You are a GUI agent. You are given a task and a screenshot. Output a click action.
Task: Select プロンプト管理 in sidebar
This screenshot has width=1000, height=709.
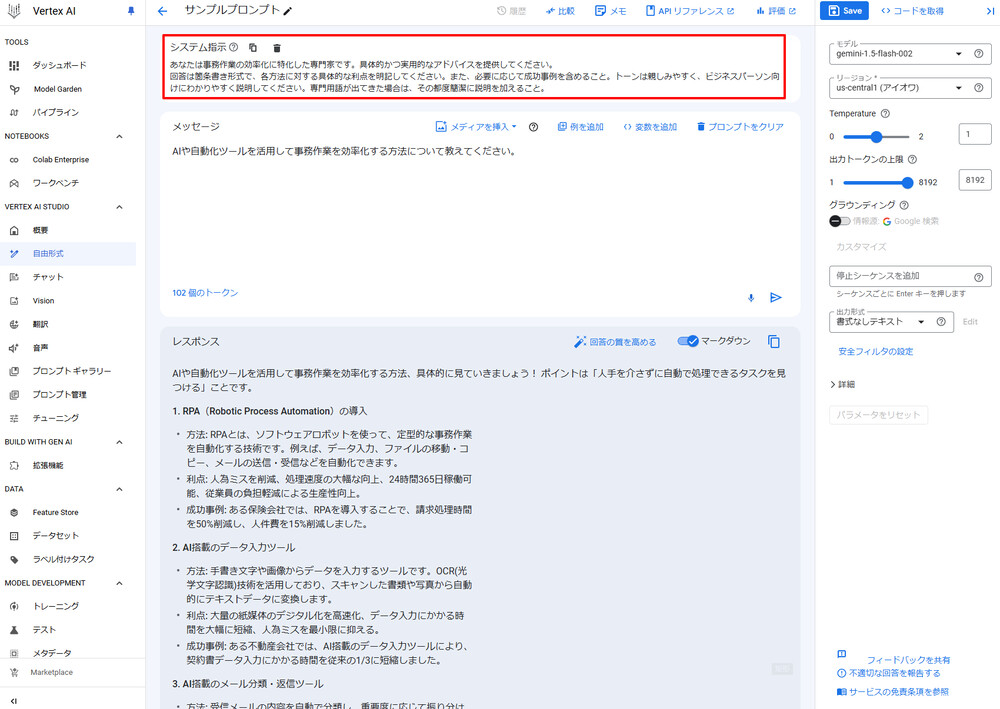(59, 395)
